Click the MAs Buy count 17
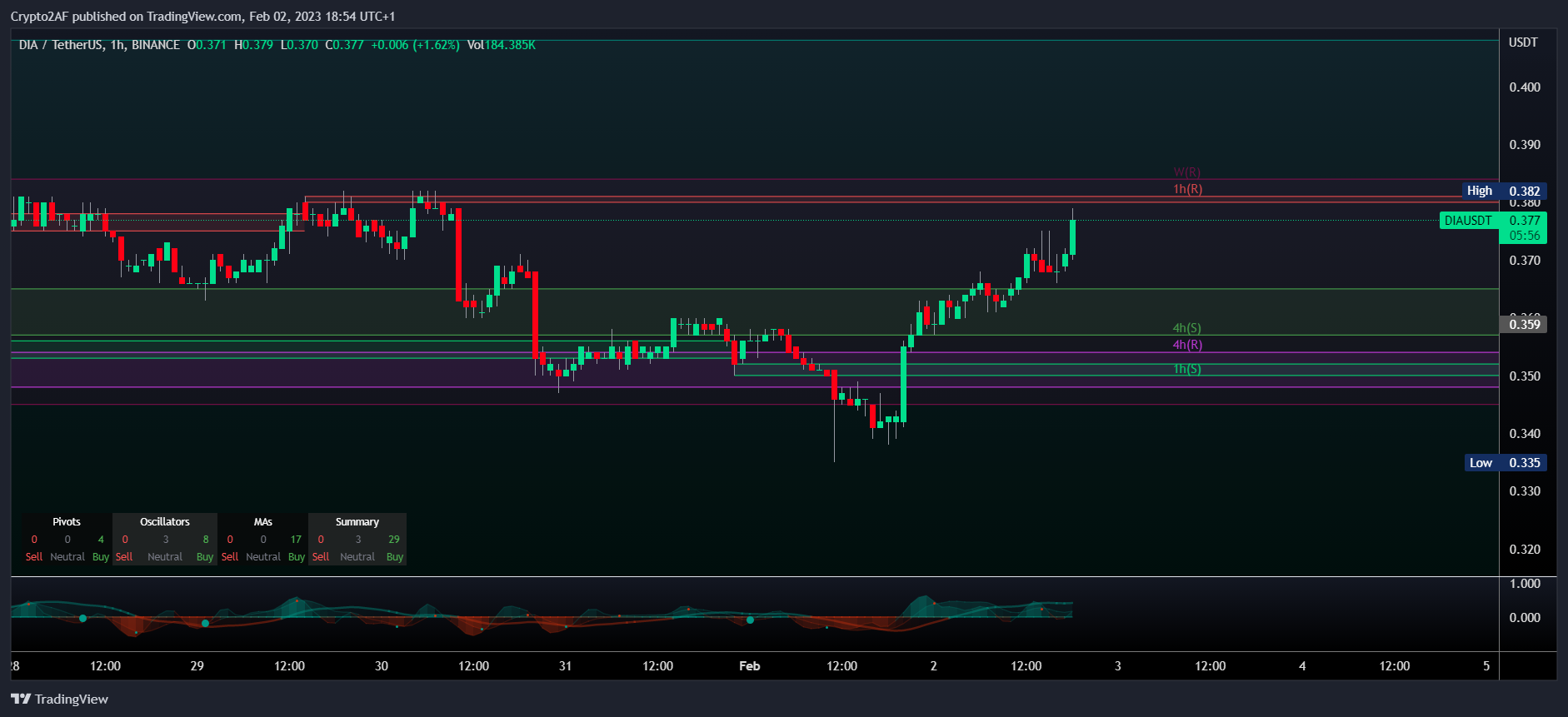 pyautogui.click(x=296, y=540)
